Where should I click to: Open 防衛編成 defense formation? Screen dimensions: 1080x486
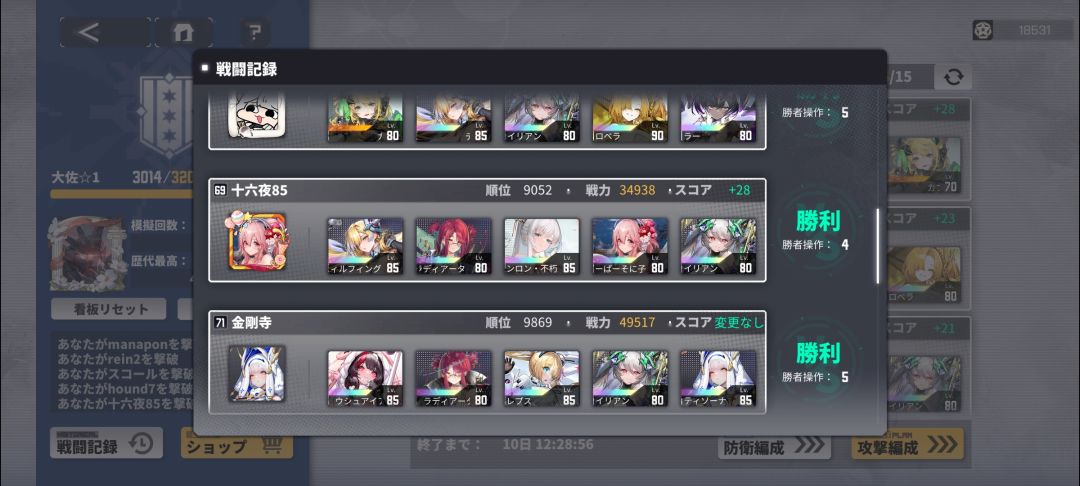coord(773,446)
